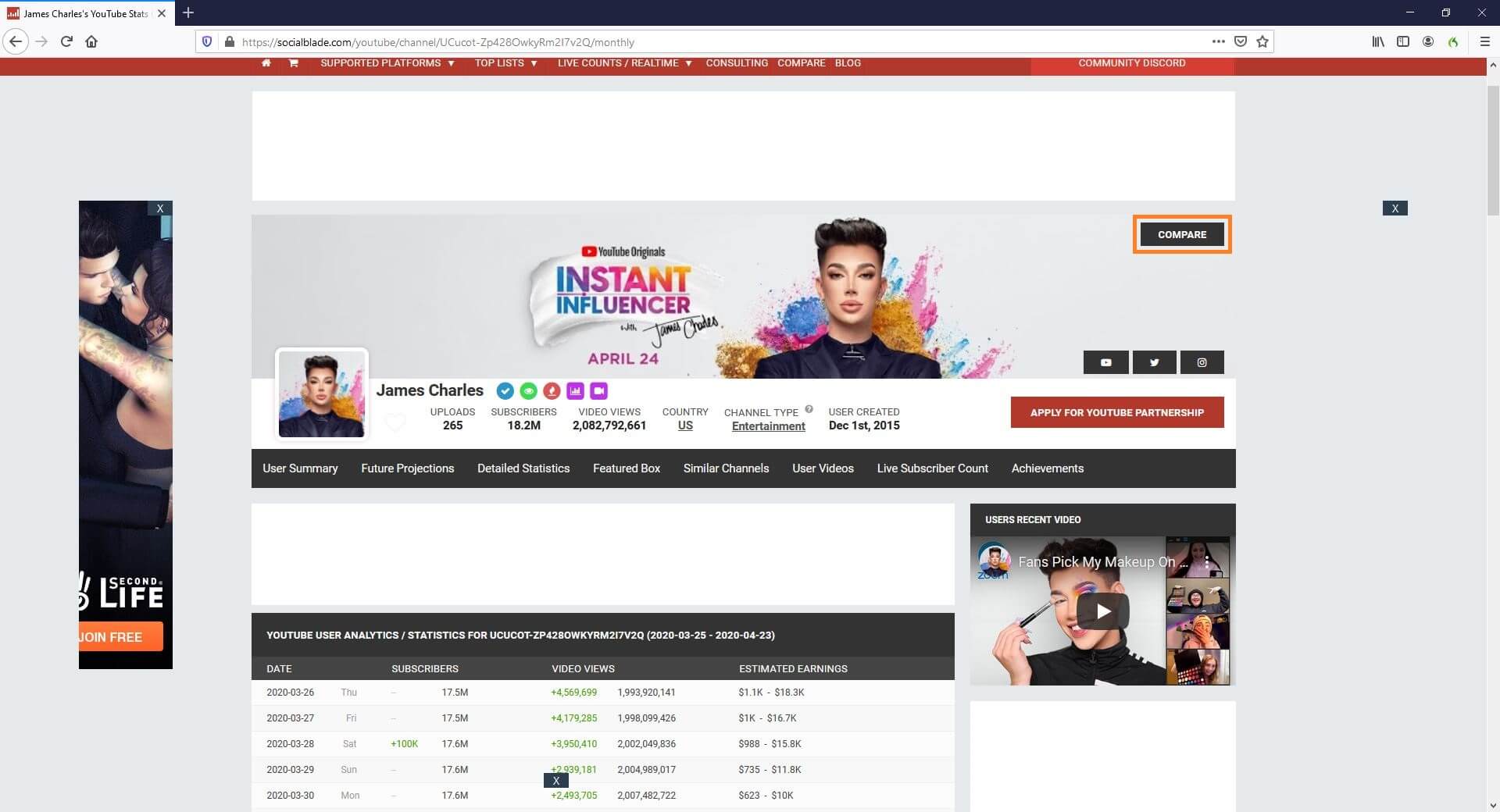The width and height of the screenshot is (1500, 812).
Task: Switch to the Live Subscriber Count tab
Action: point(932,468)
